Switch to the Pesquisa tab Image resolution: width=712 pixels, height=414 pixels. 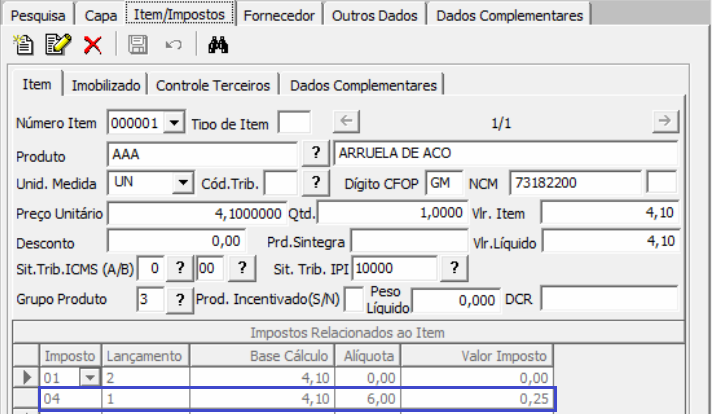[x=38, y=15]
